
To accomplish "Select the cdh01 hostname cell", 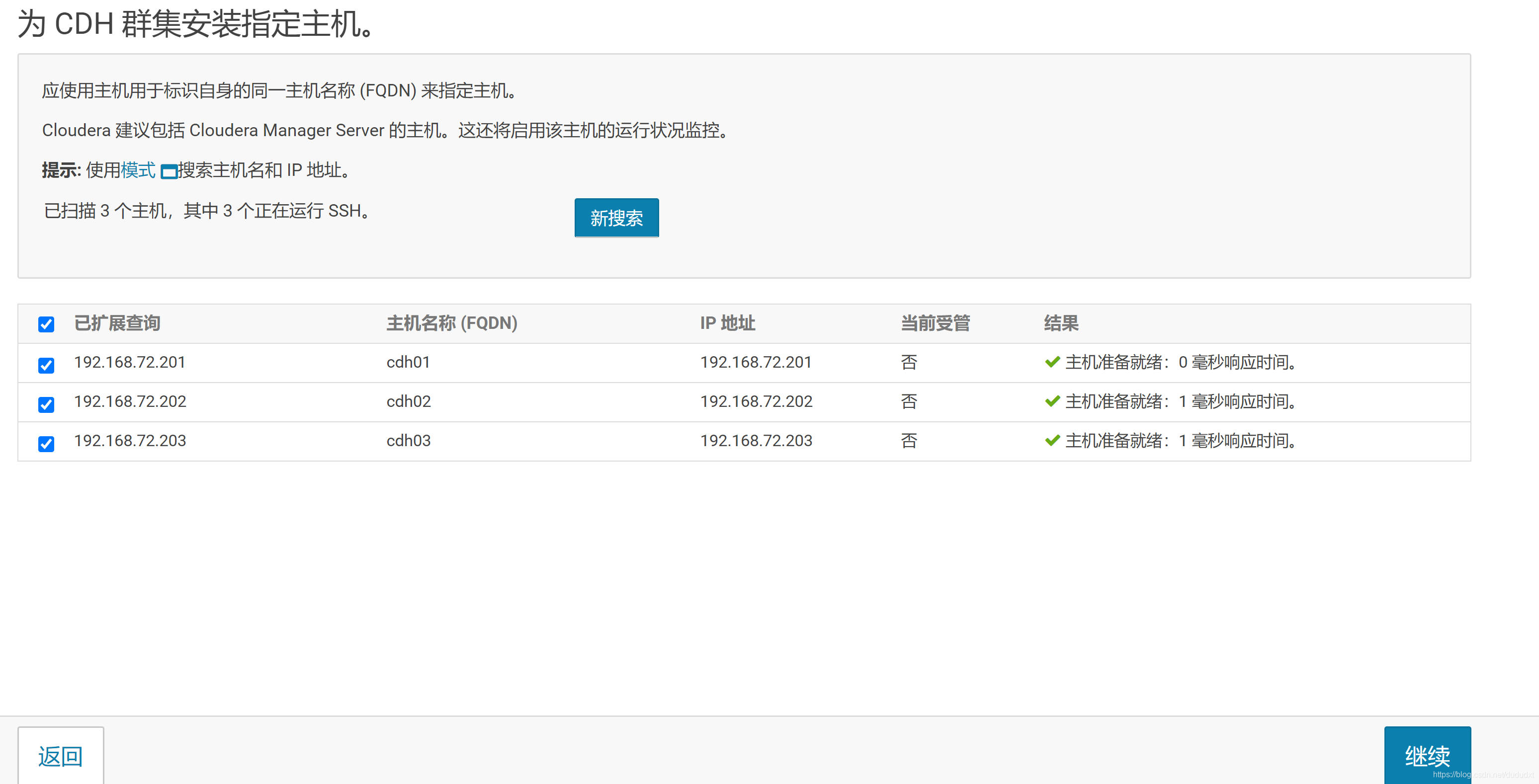I will (408, 362).
